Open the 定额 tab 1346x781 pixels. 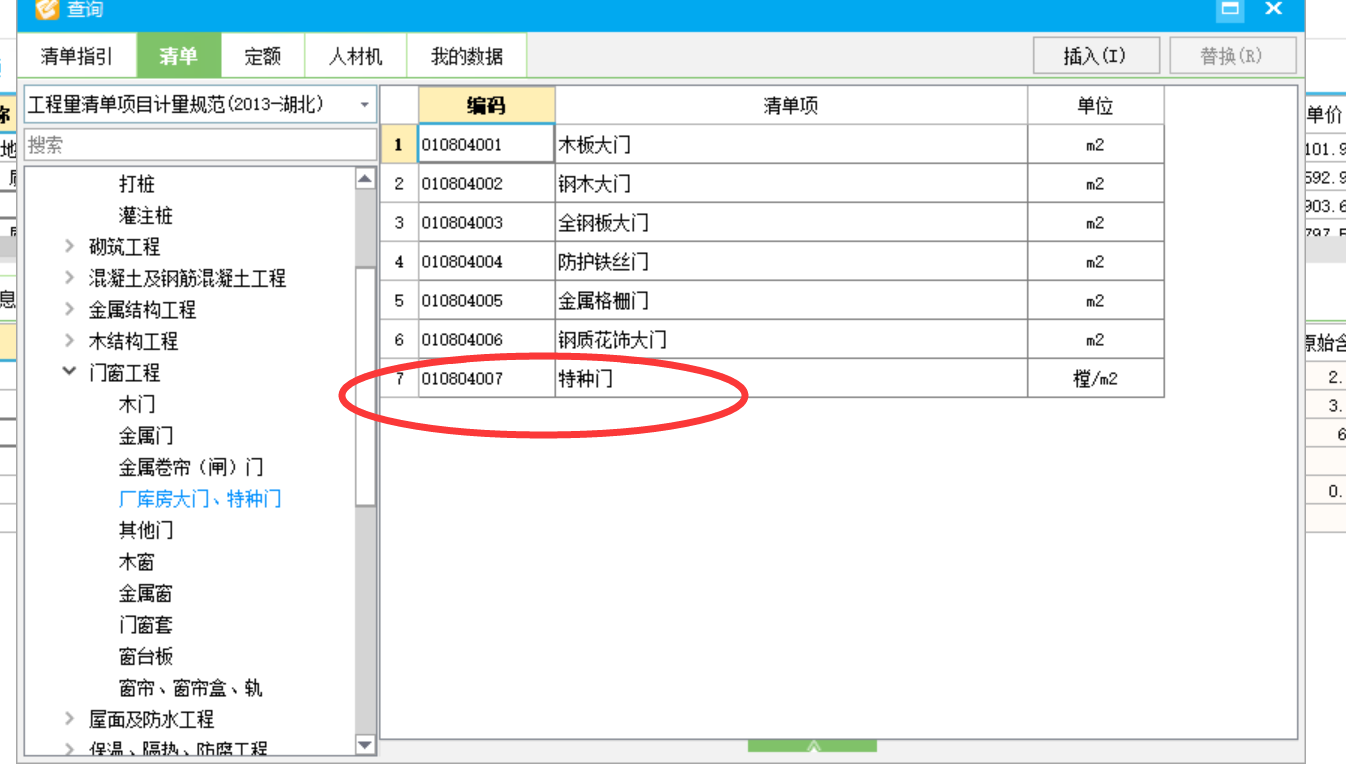point(262,57)
